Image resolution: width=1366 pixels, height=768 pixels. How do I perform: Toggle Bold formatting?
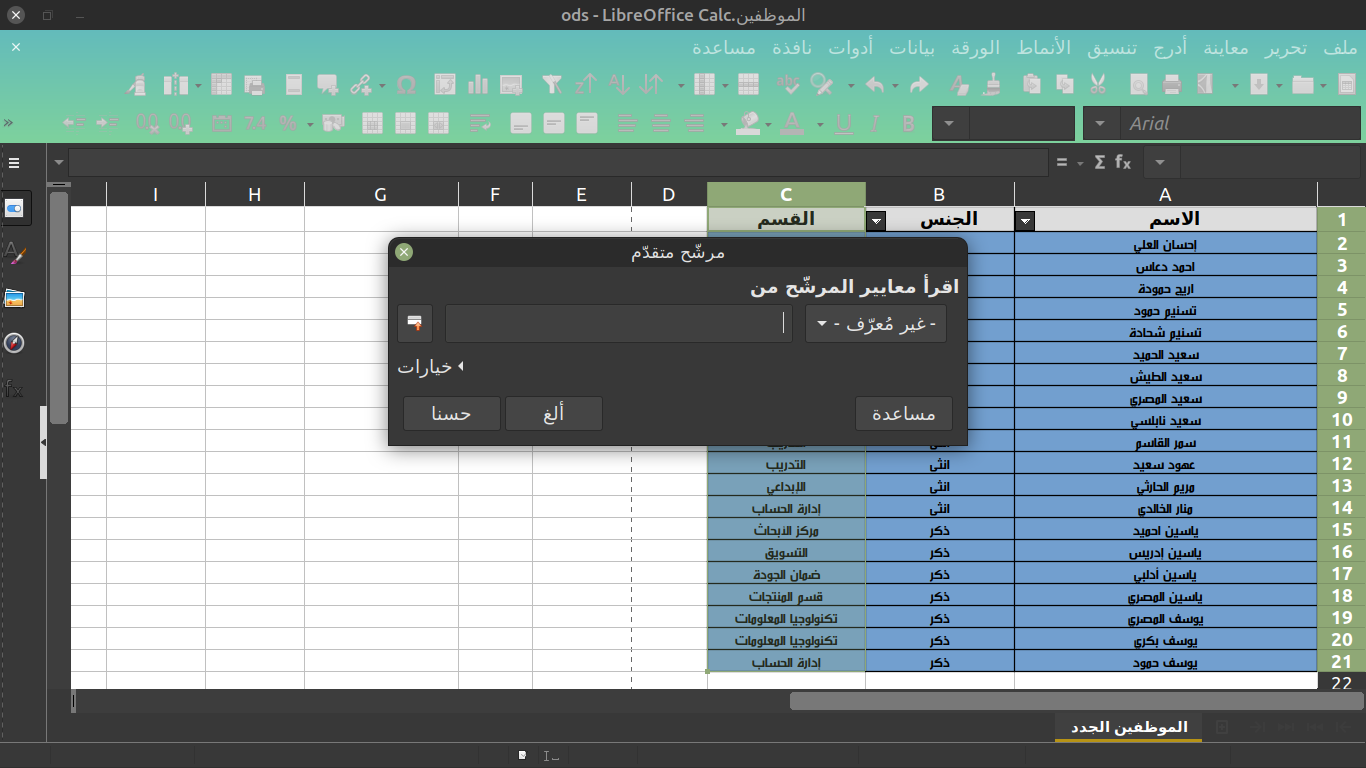(908, 124)
